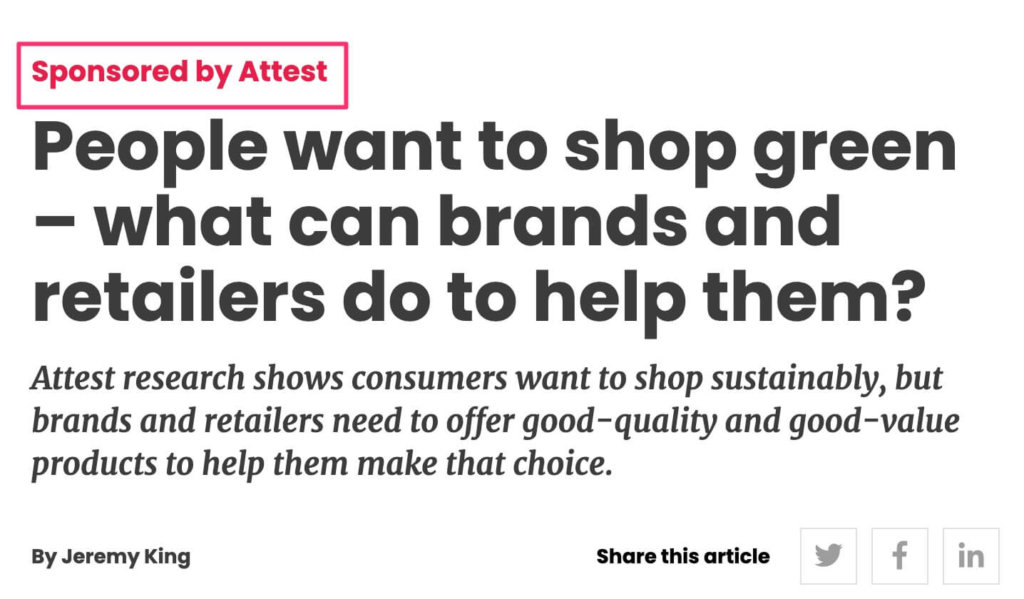
Task: Click the 'By Jeremy King' byline
Action: [x=110, y=556]
